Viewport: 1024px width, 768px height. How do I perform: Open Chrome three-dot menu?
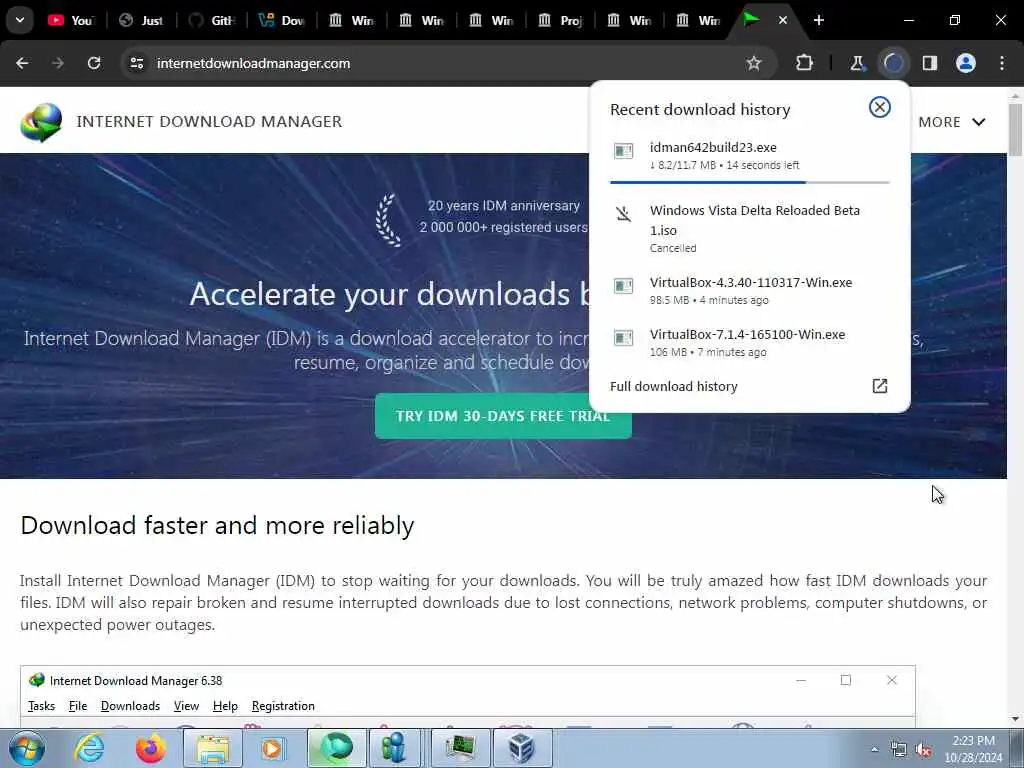(x=1002, y=63)
